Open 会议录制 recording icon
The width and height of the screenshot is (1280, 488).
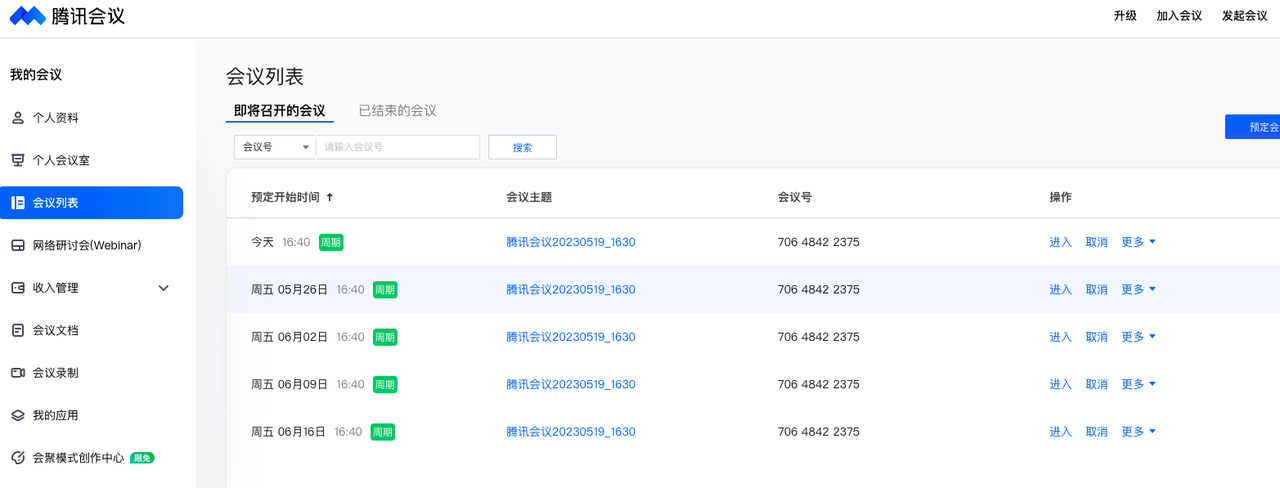tap(18, 373)
